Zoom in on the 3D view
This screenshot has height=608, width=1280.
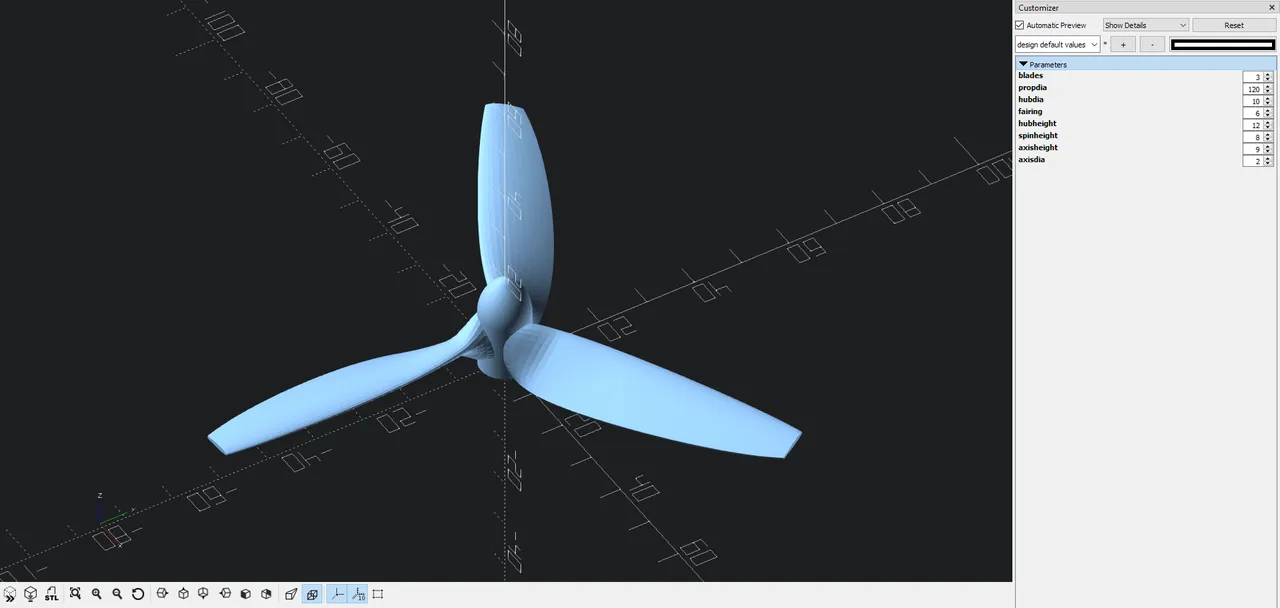96,593
